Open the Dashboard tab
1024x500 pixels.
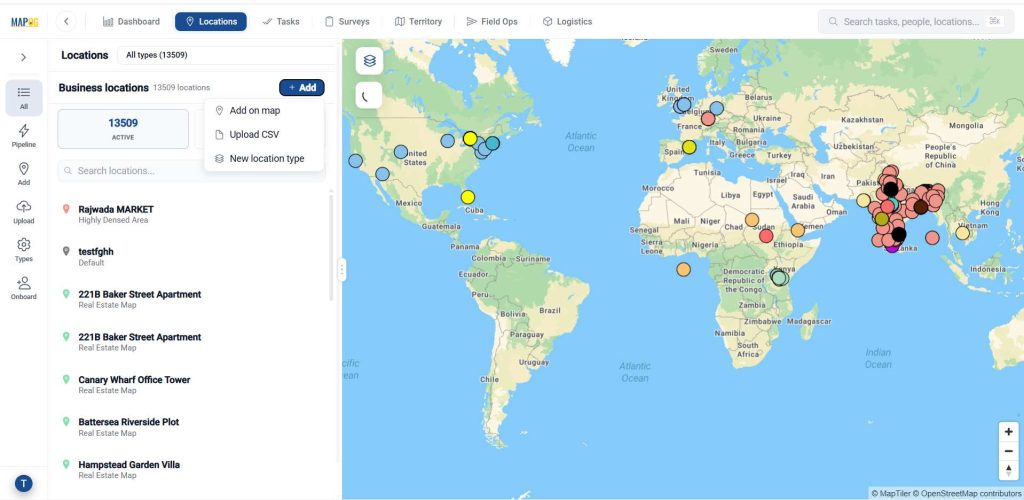(x=131, y=22)
